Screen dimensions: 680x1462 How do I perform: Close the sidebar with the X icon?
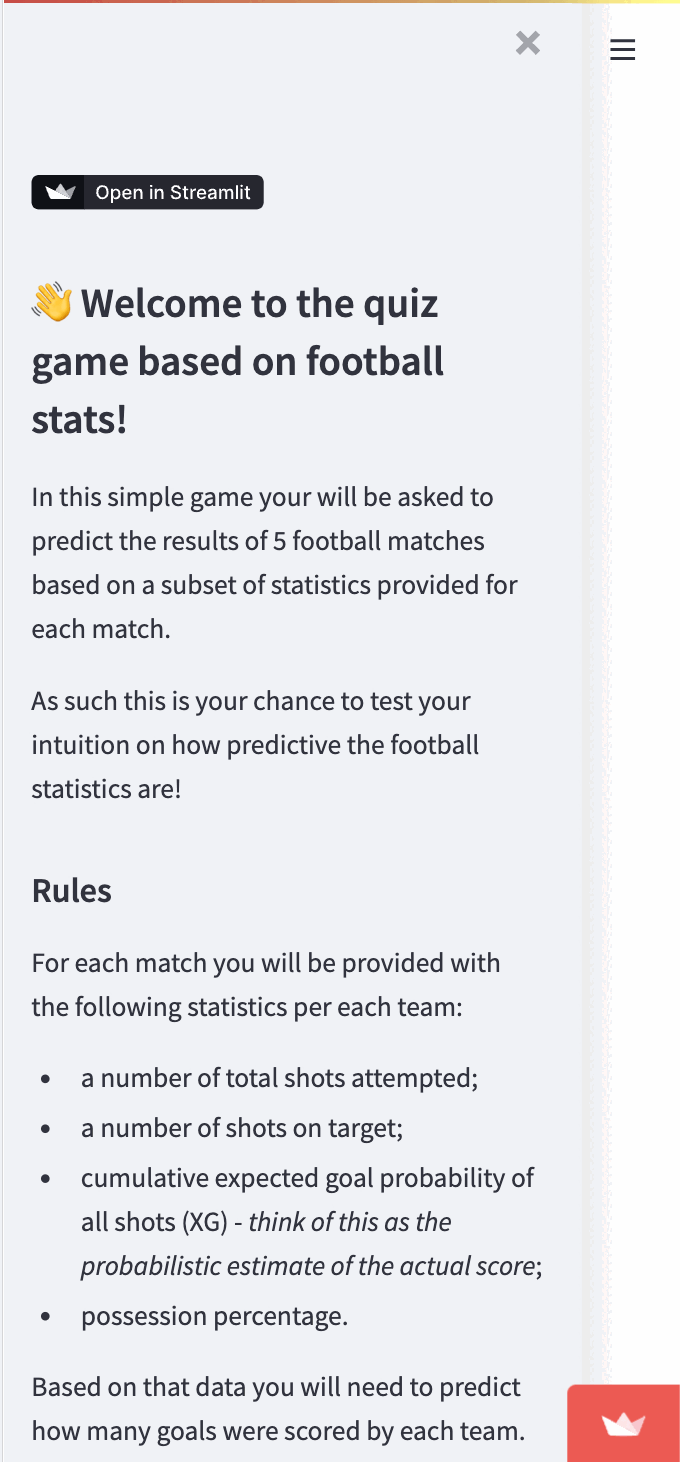click(528, 42)
